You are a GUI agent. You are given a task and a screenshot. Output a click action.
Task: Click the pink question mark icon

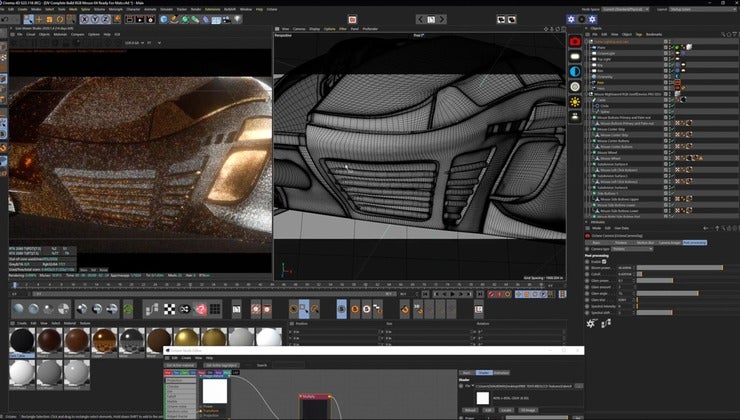click(x=201, y=309)
